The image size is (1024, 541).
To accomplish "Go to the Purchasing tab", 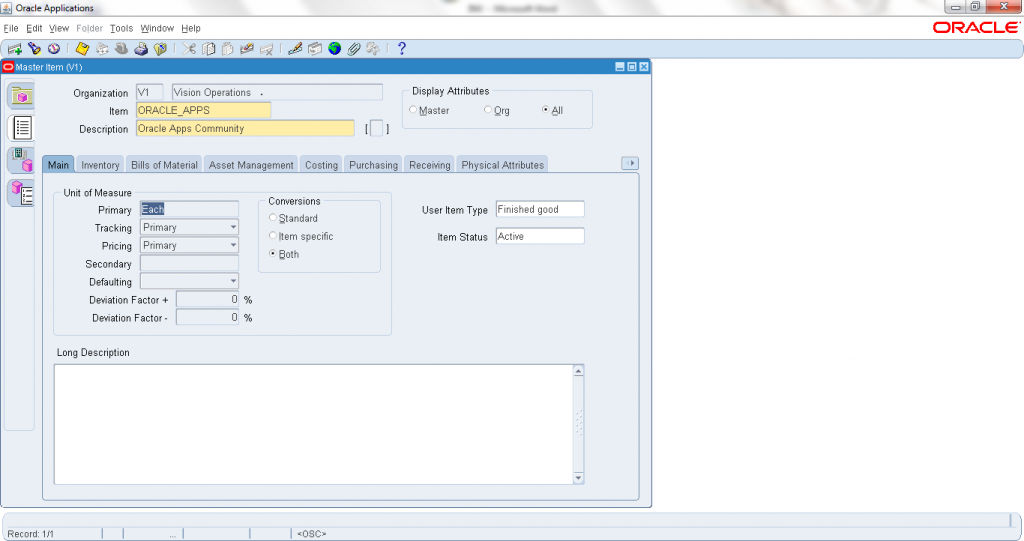I will [373, 165].
